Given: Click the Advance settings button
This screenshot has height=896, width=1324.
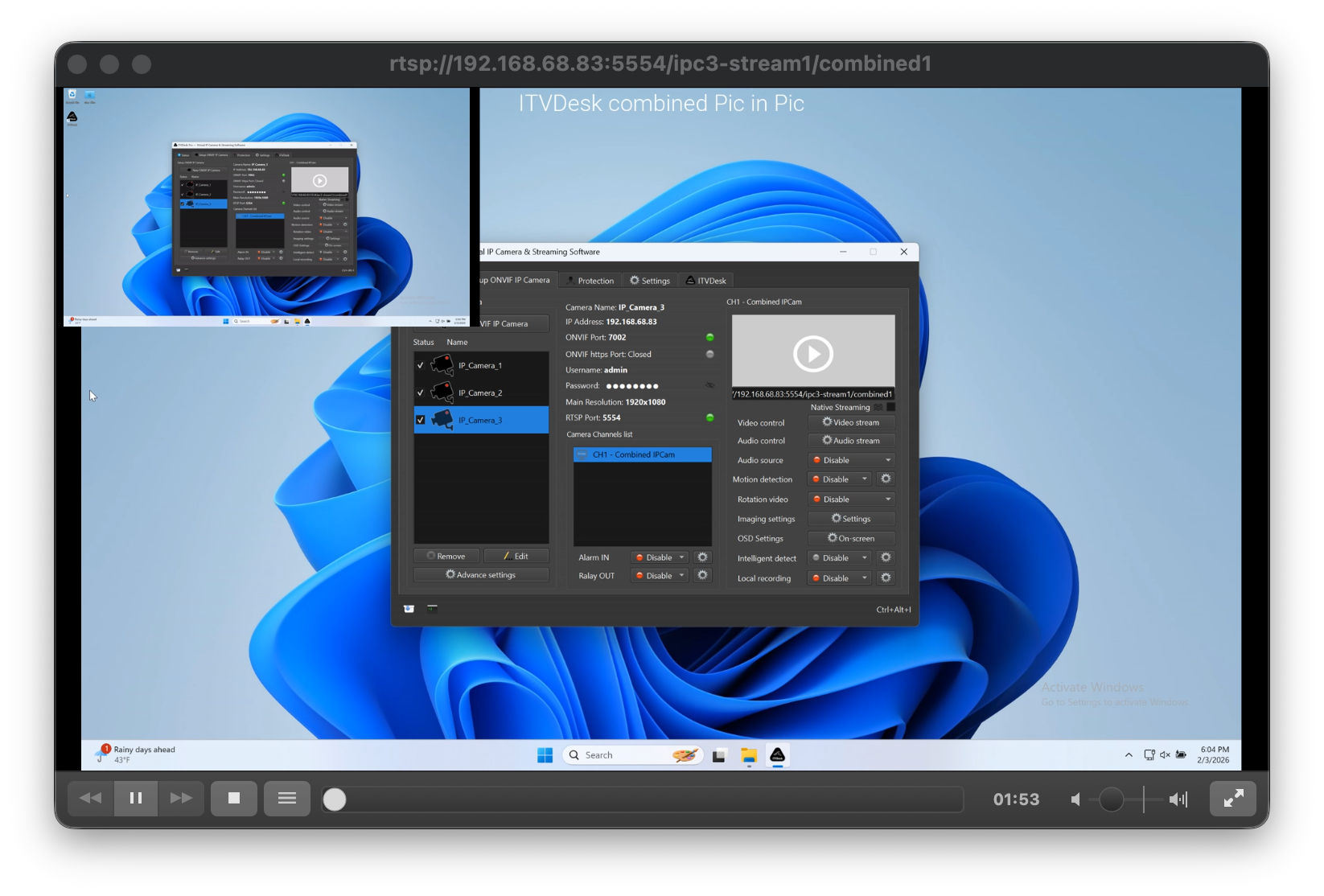Looking at the screenshot, I should (x=481, y=575).
